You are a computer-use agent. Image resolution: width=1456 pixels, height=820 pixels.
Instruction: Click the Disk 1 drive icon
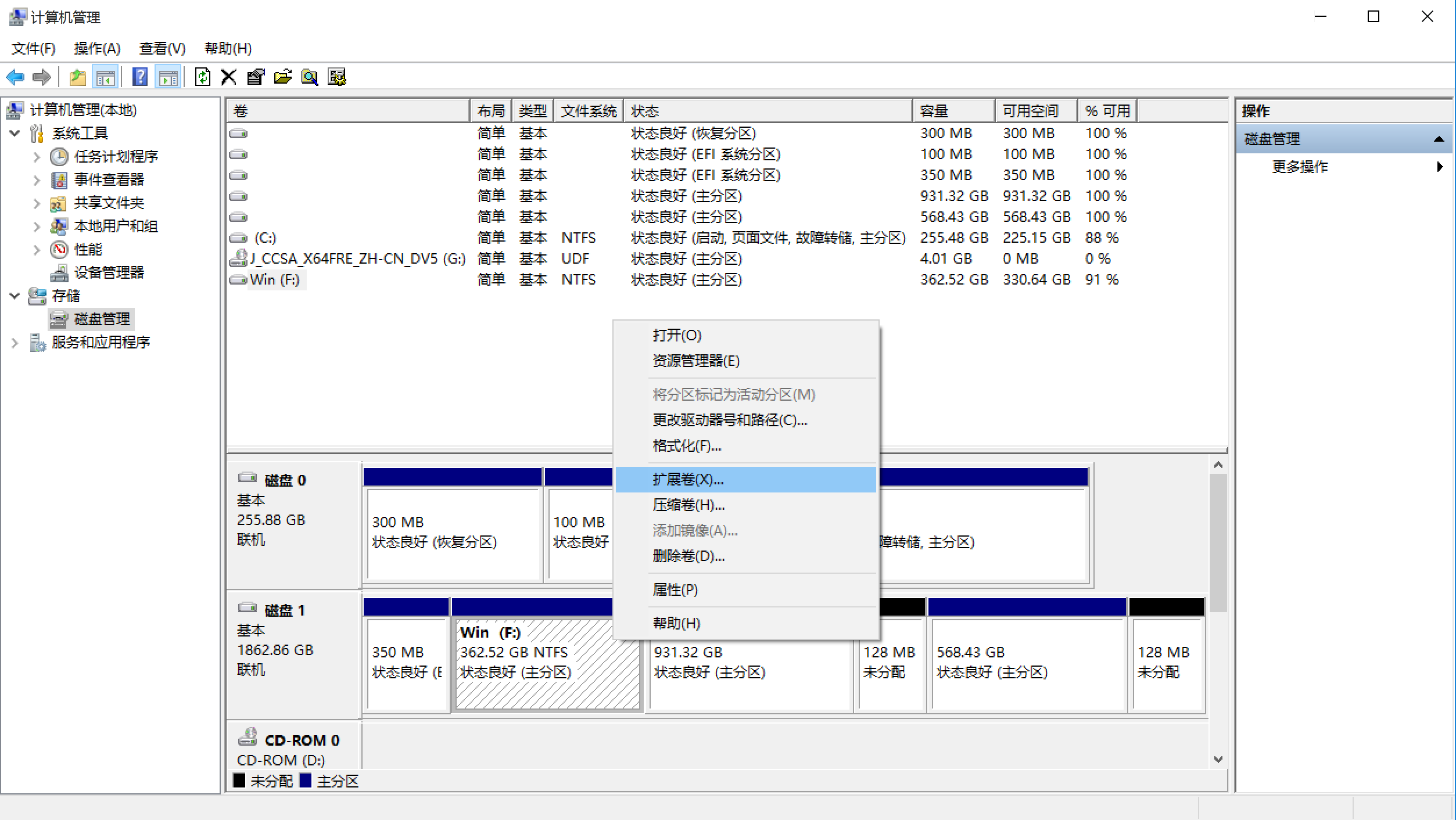(x=248, y=607)
